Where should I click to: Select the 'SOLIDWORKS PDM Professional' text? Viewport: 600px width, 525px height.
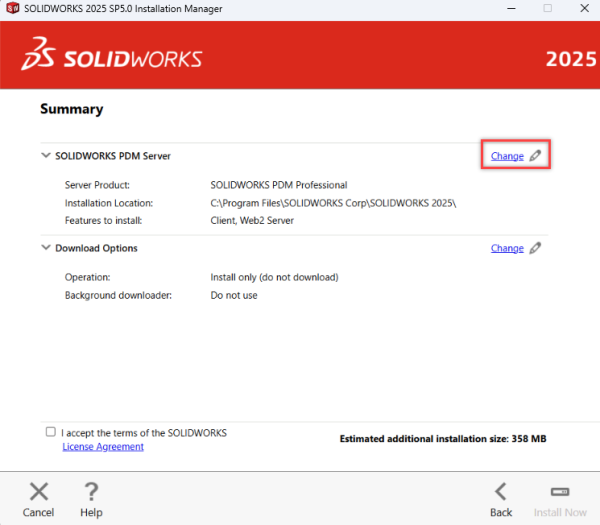(x=279, y=185)
